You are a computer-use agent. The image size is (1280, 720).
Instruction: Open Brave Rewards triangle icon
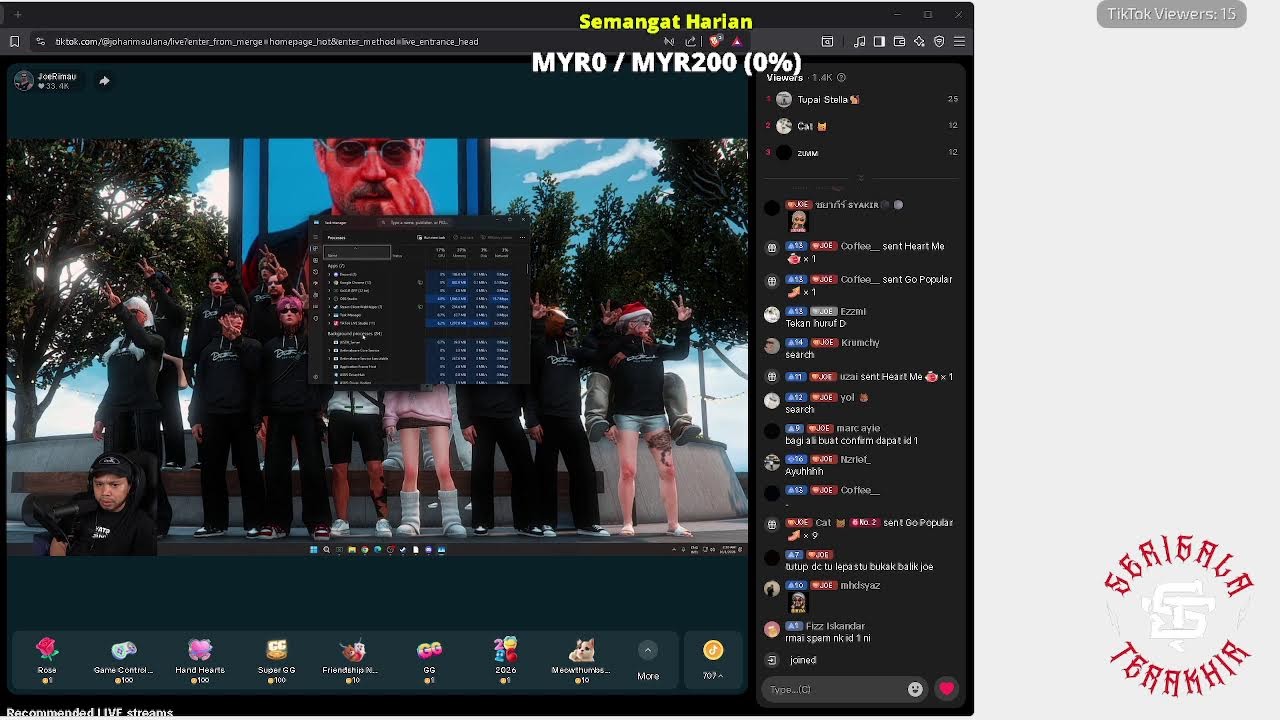point(737,41)
